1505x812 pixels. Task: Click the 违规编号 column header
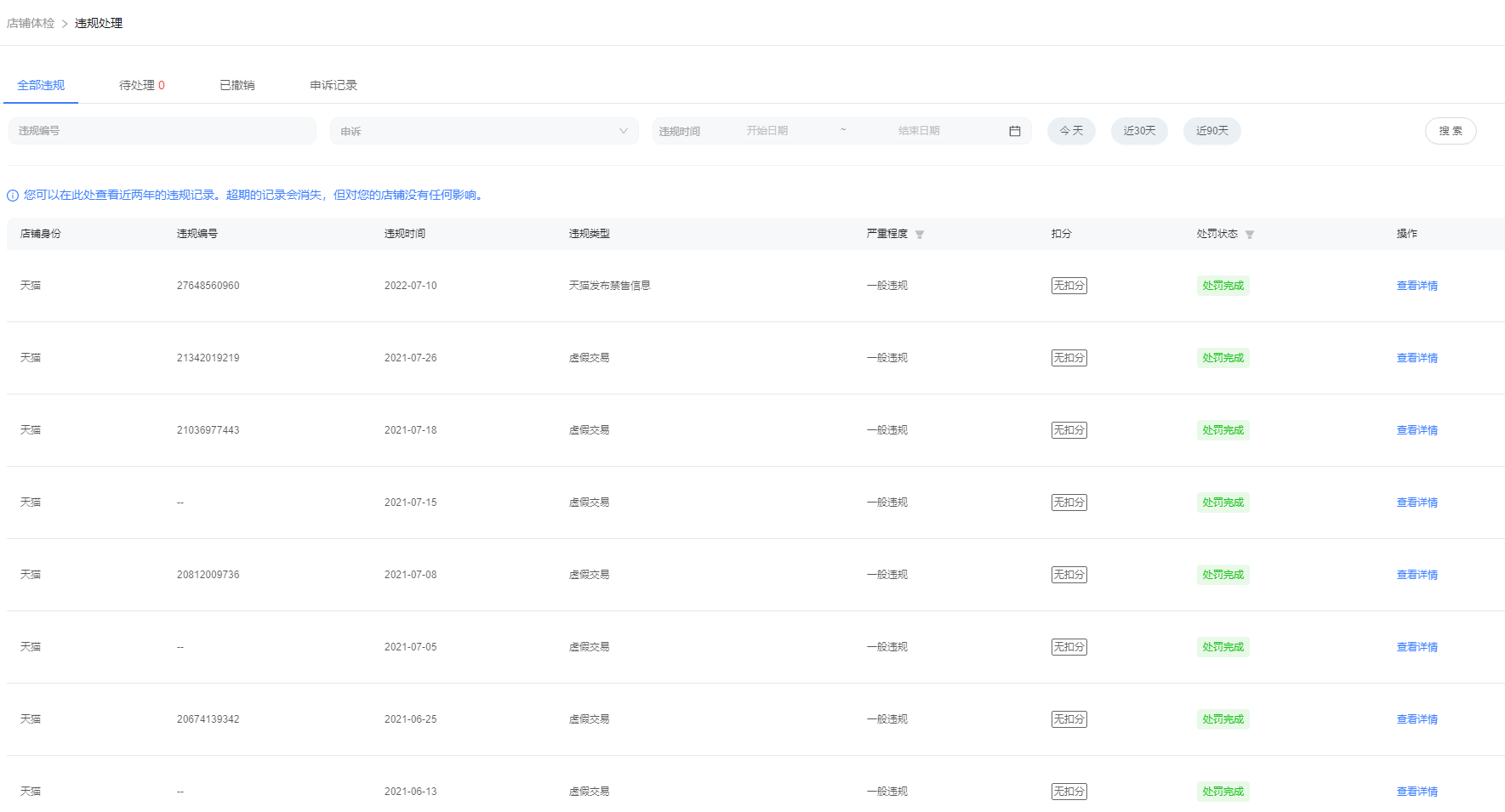(197, 234)
